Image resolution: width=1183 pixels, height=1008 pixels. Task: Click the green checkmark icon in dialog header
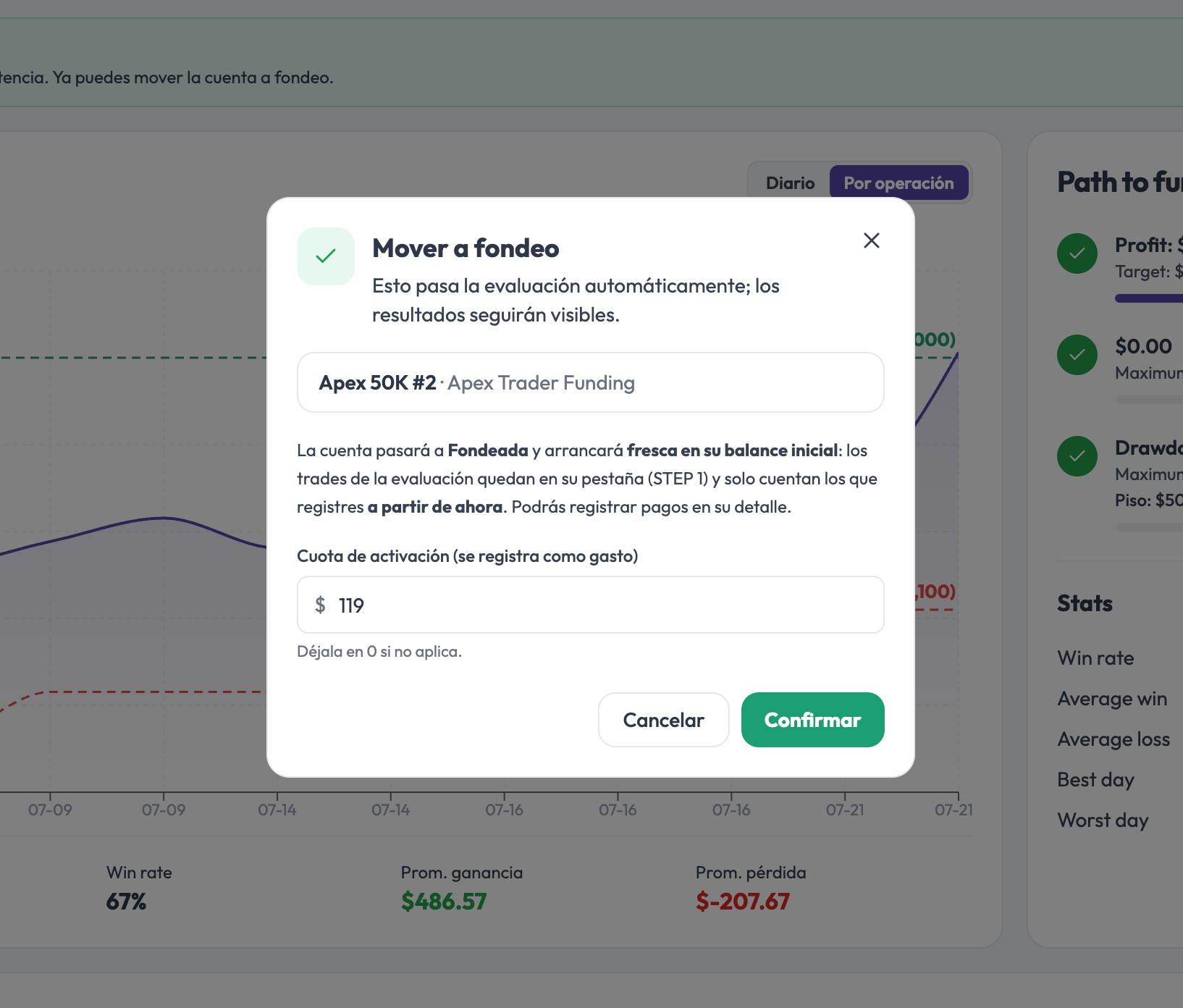326,256
